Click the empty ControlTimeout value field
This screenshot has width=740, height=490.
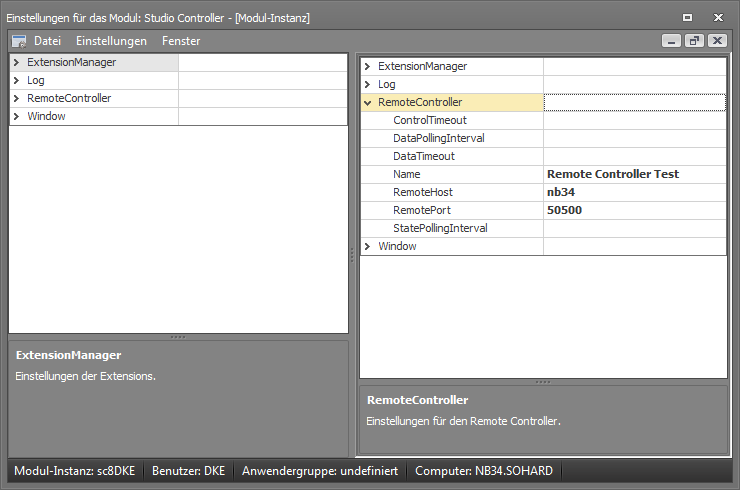[635, 120]
